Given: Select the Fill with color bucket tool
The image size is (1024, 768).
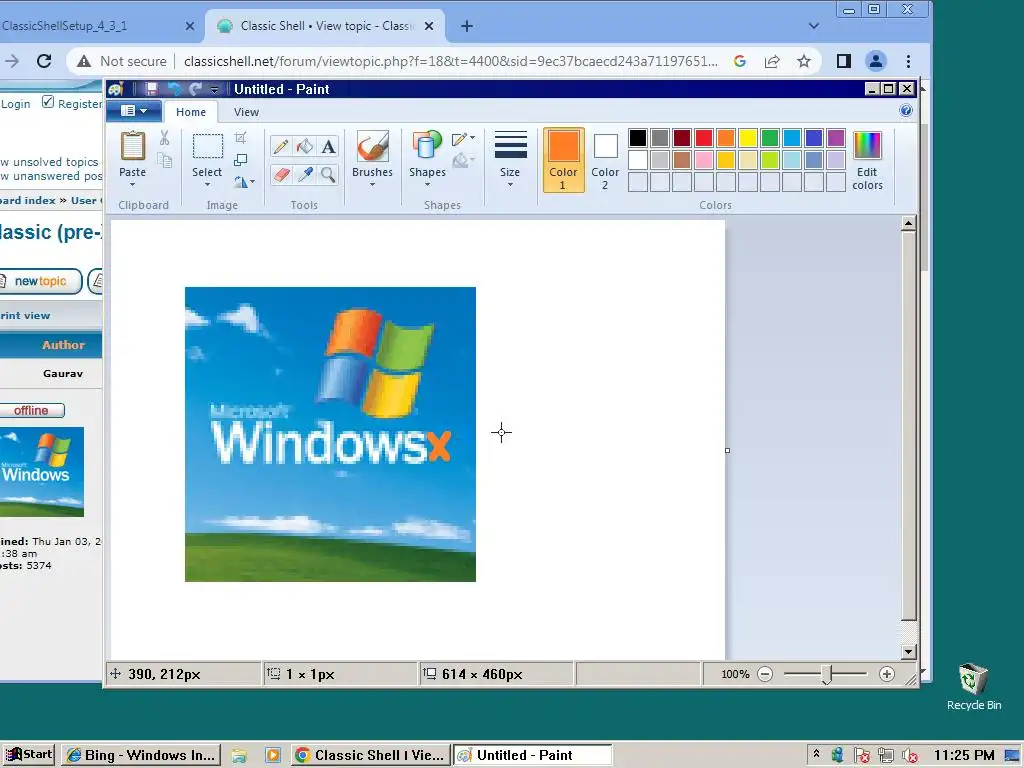Looking at the screenshot, I should 304,146.
